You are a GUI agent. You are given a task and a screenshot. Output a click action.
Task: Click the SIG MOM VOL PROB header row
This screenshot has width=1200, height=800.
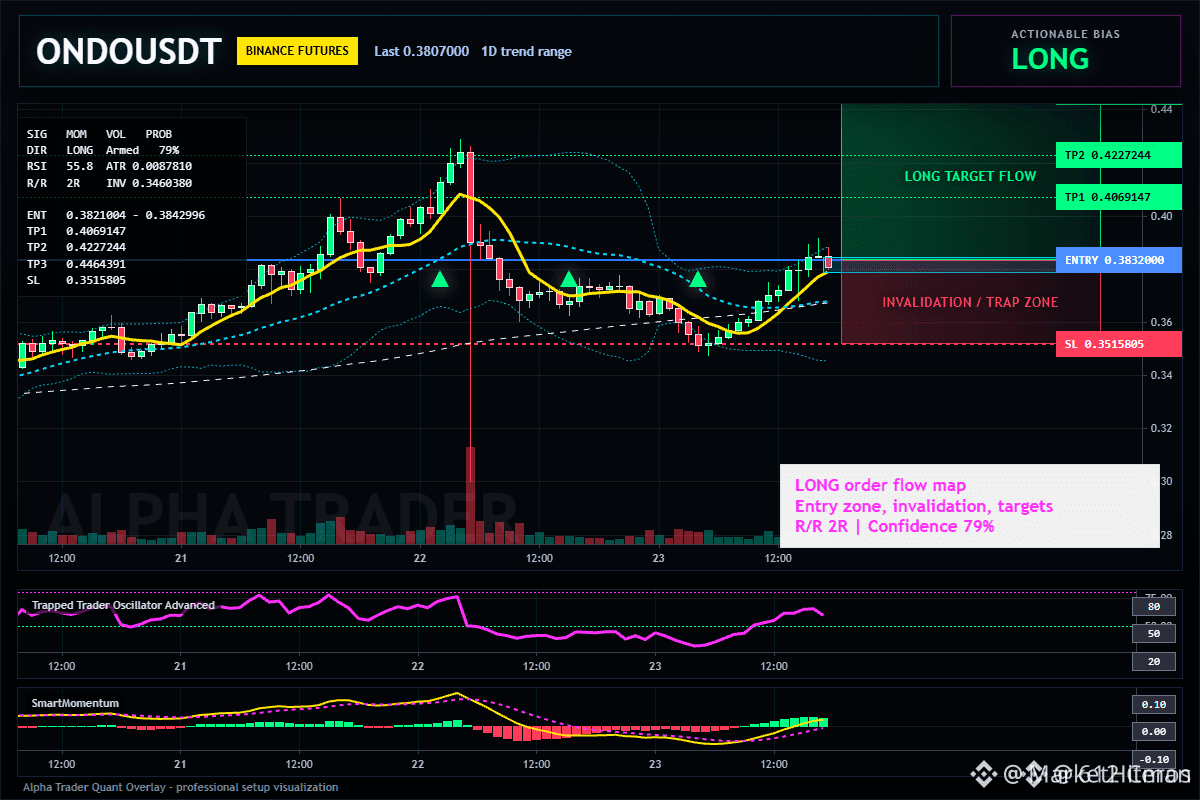click(x=99, y=133)
